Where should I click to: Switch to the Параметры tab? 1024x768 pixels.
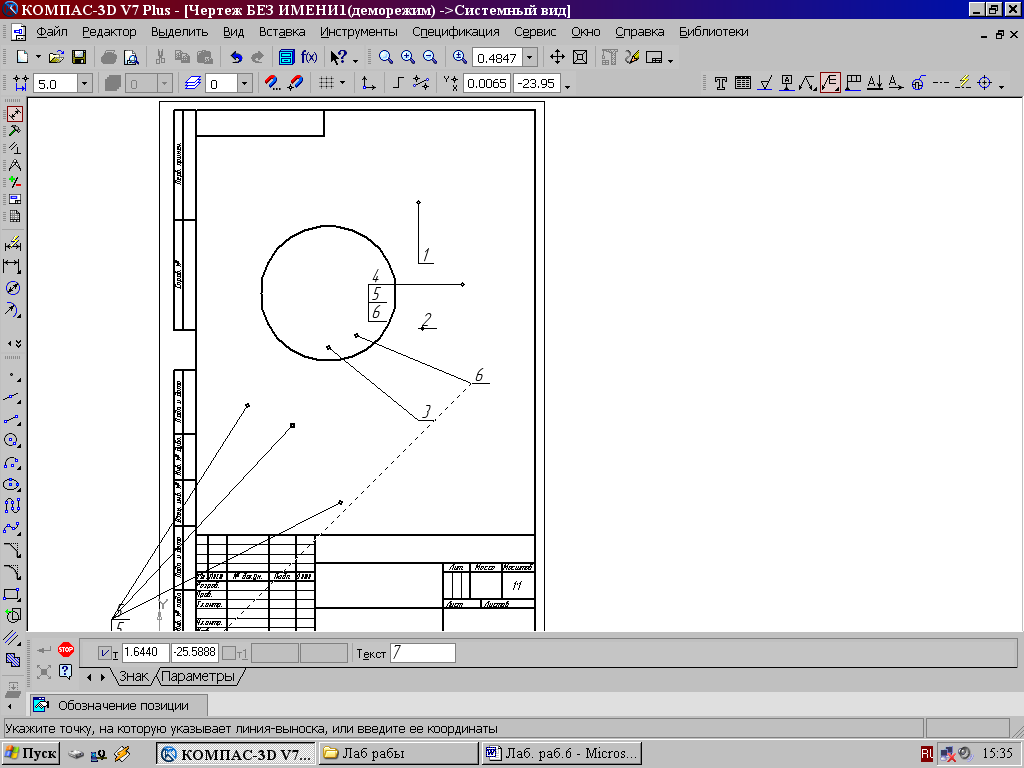click(198, 677)
